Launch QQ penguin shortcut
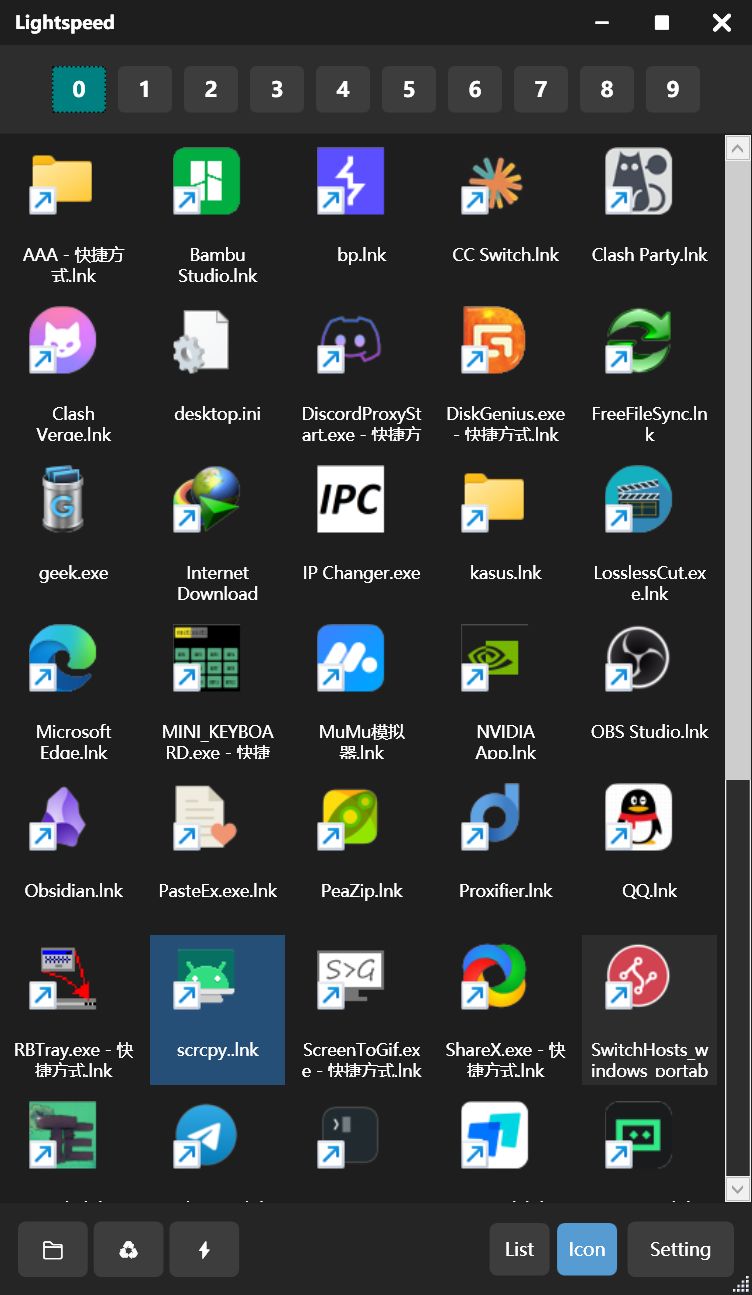Image resolution: width=752 pixels, height=1295 pixels. [638, 818]
